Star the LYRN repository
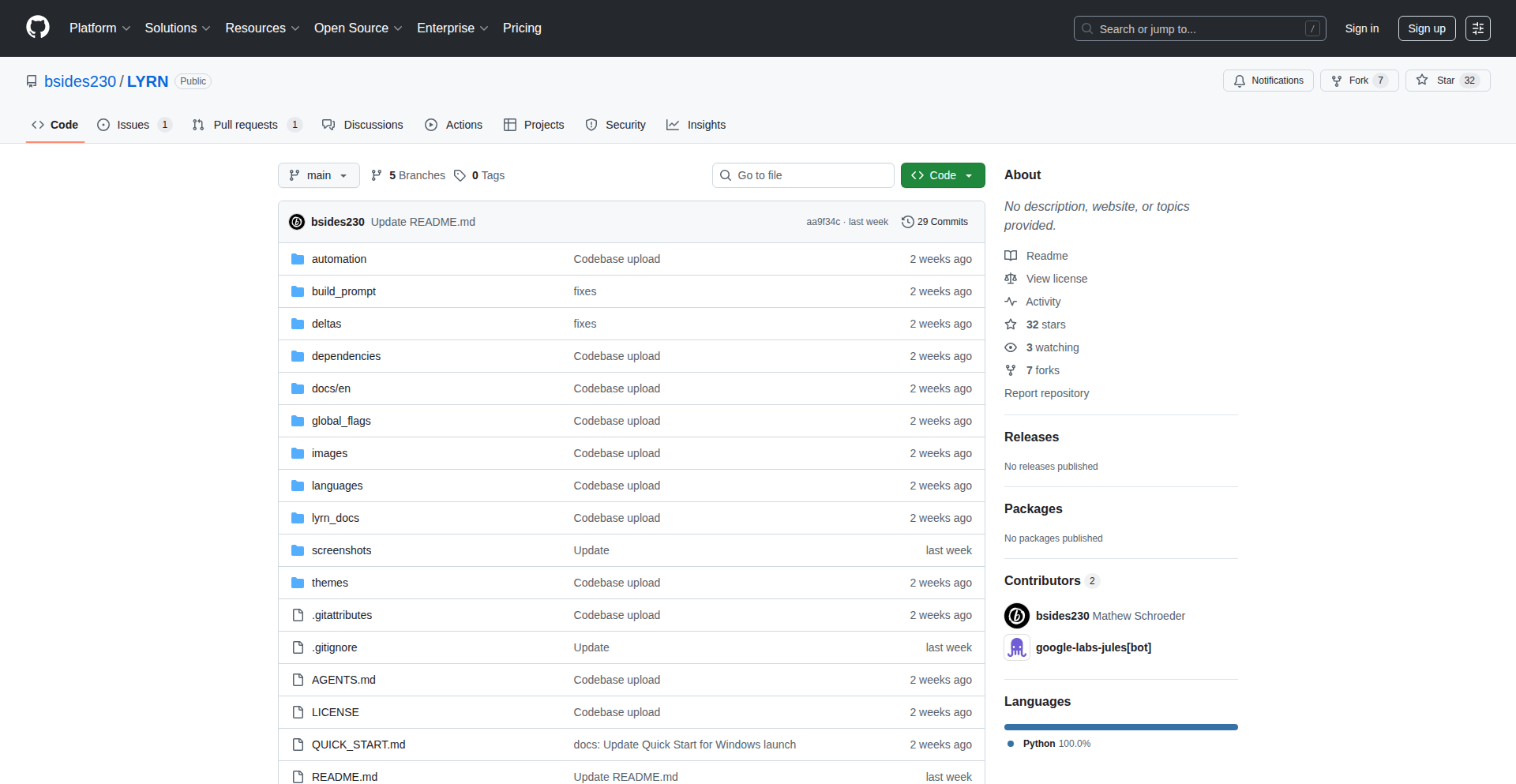Viewport: 1516px width, 784px height. click(1447, 81)
